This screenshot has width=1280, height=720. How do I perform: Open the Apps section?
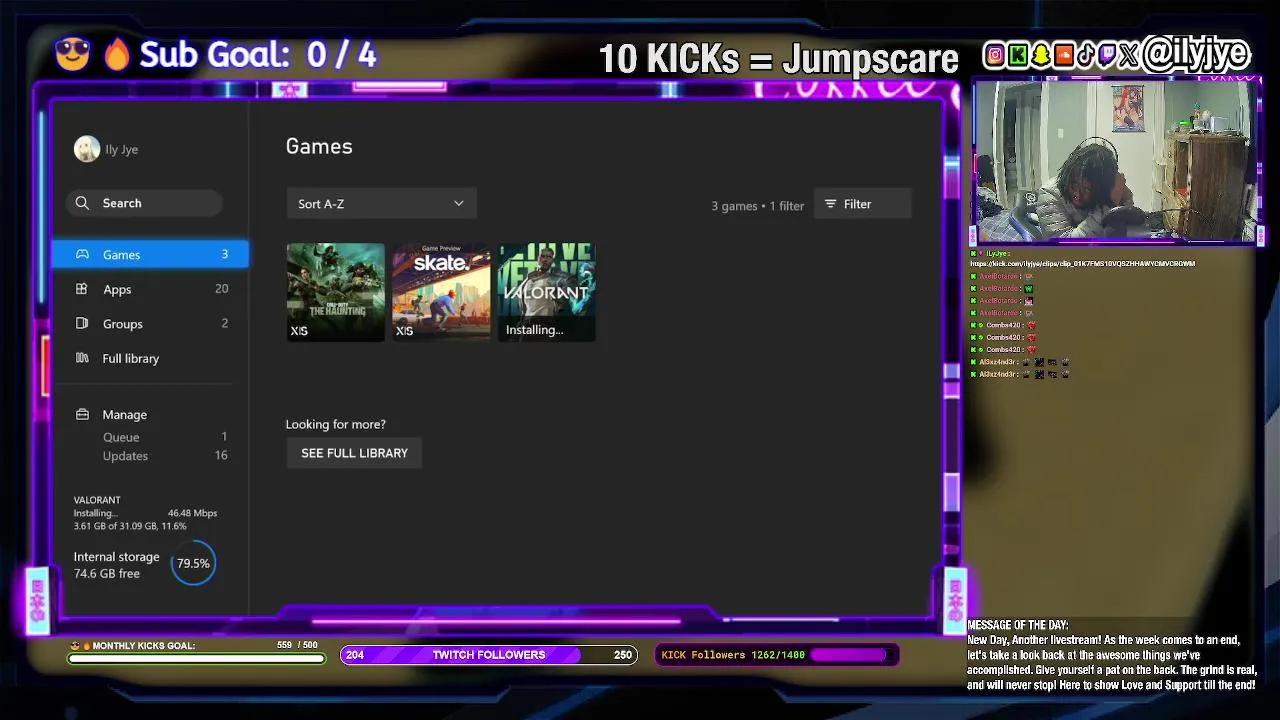click(150, 289)
